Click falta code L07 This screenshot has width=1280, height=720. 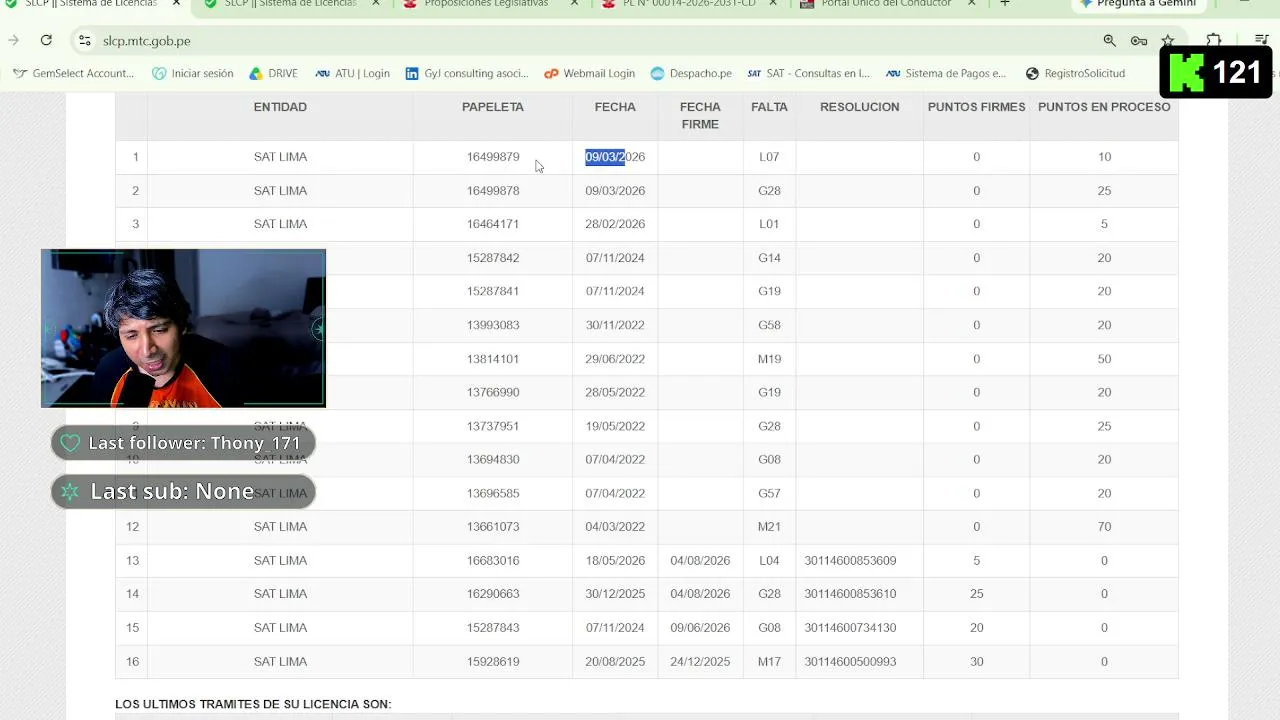click(x=769, y=157)
